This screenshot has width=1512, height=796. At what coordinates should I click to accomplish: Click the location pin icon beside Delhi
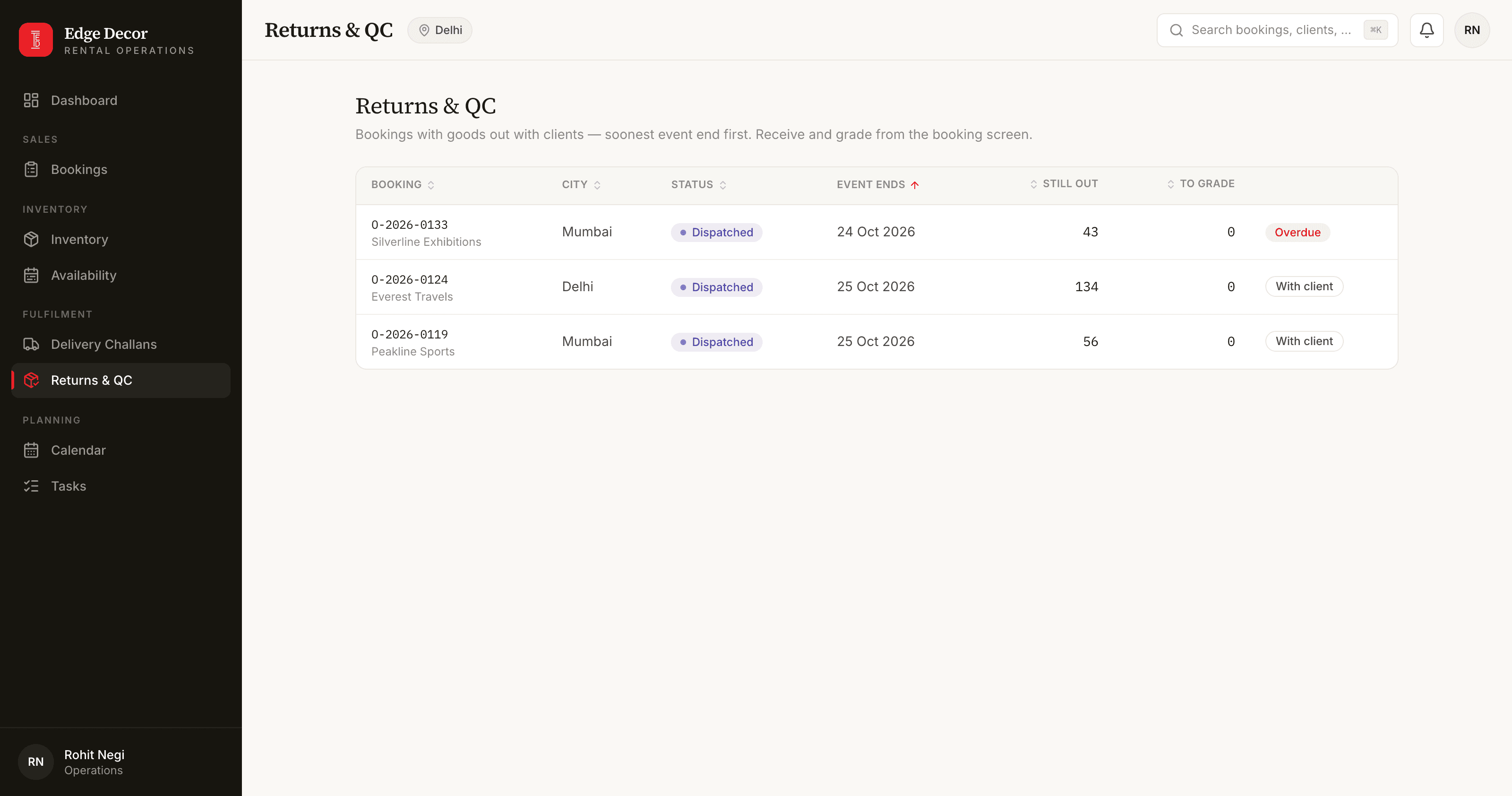point(424,30)
